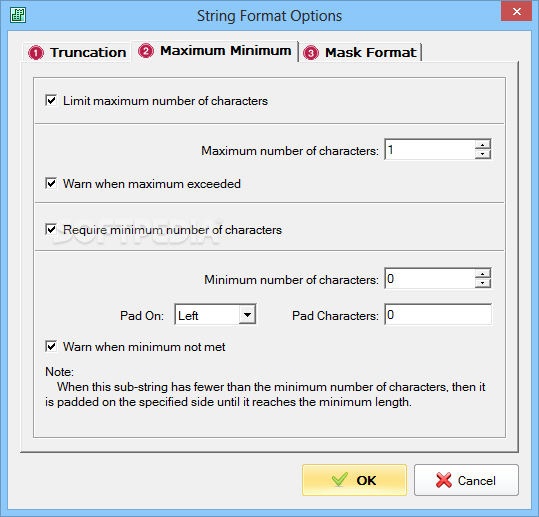Decrease maximum number of characters with down arrow
This screenshot has height=517, width=539.
483,154
